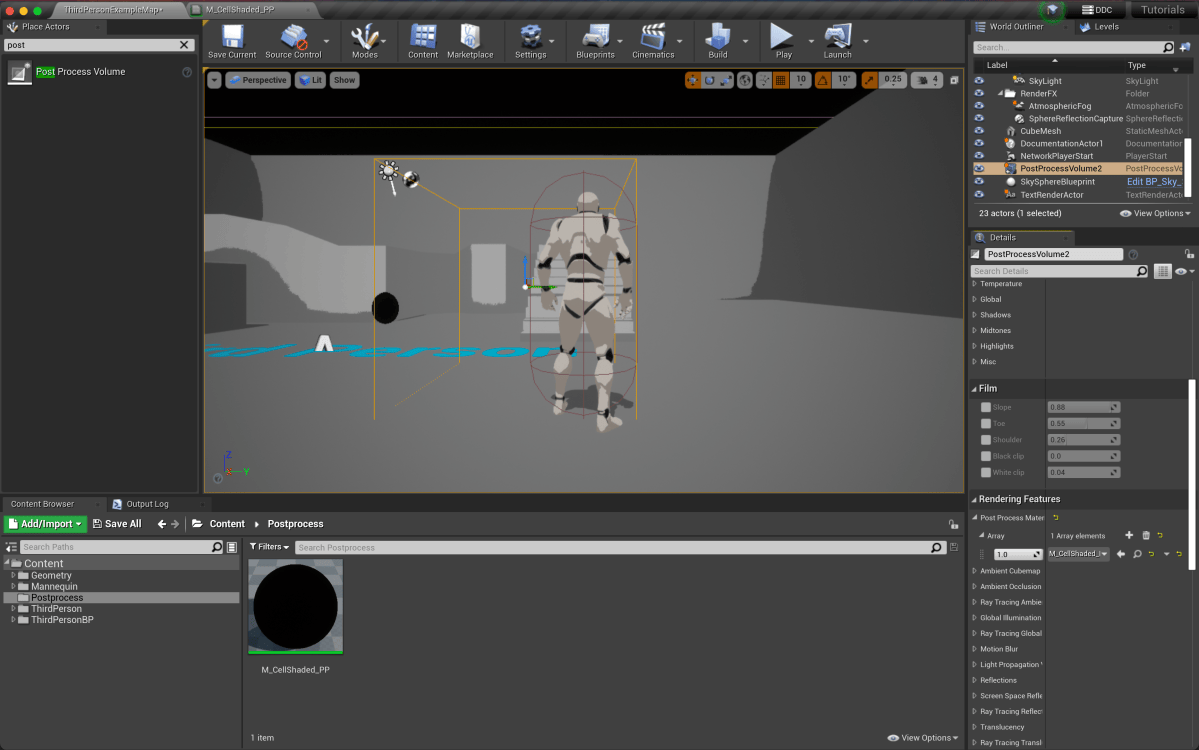Open the Perspective viewport type dropdown
The height and width of the screenshot is (750, 1199).
258,80
